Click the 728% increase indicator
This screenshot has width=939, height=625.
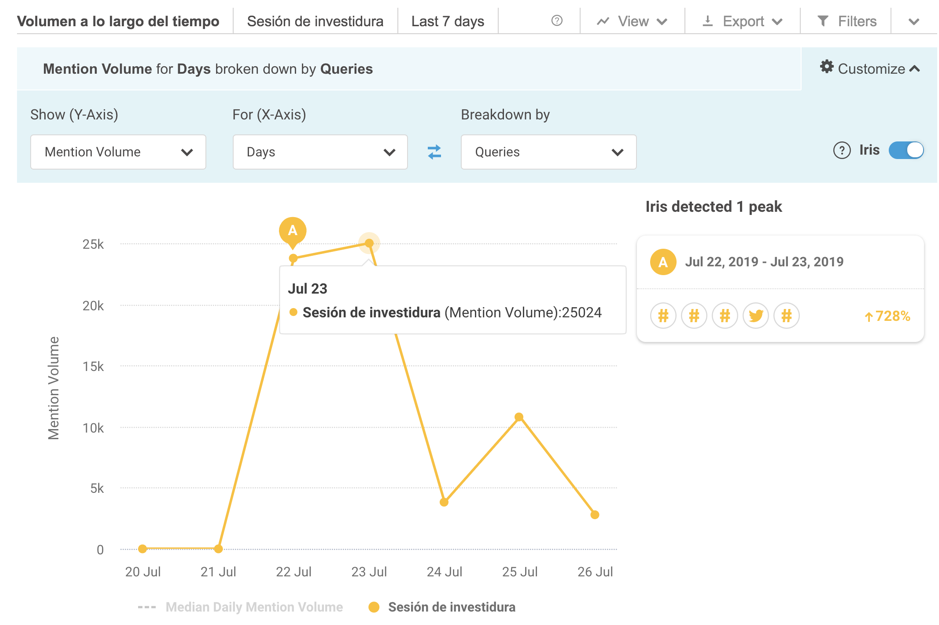(x=887, y=316)
